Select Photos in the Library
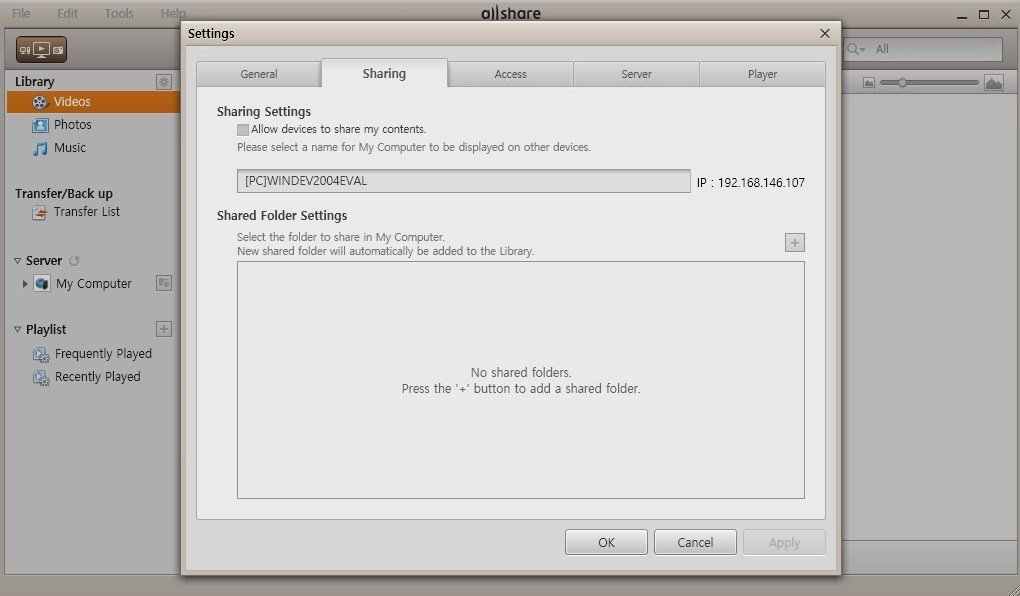The image size is (1020, 596). [72, 125]
